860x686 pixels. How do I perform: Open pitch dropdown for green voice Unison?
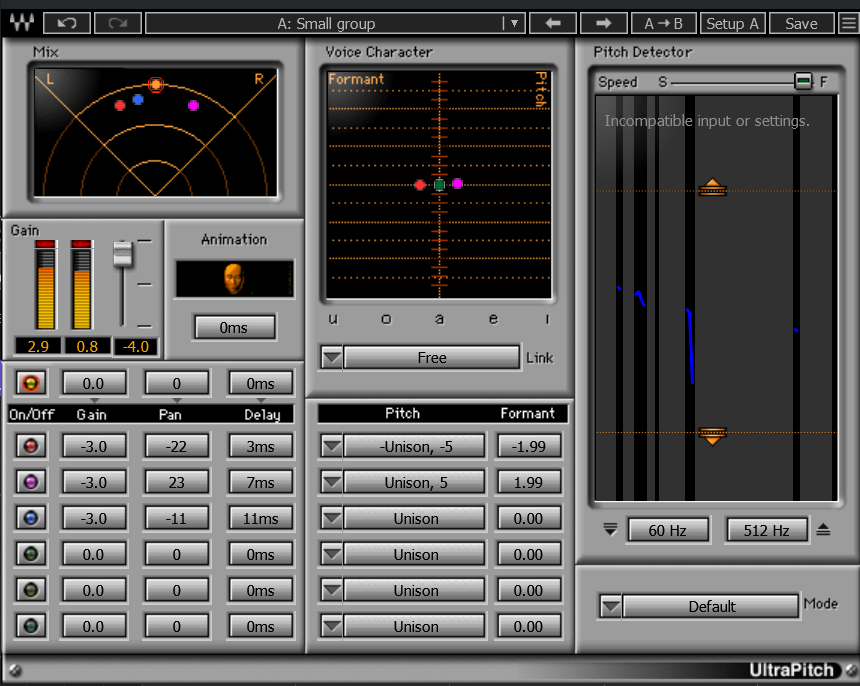point(332,554)
